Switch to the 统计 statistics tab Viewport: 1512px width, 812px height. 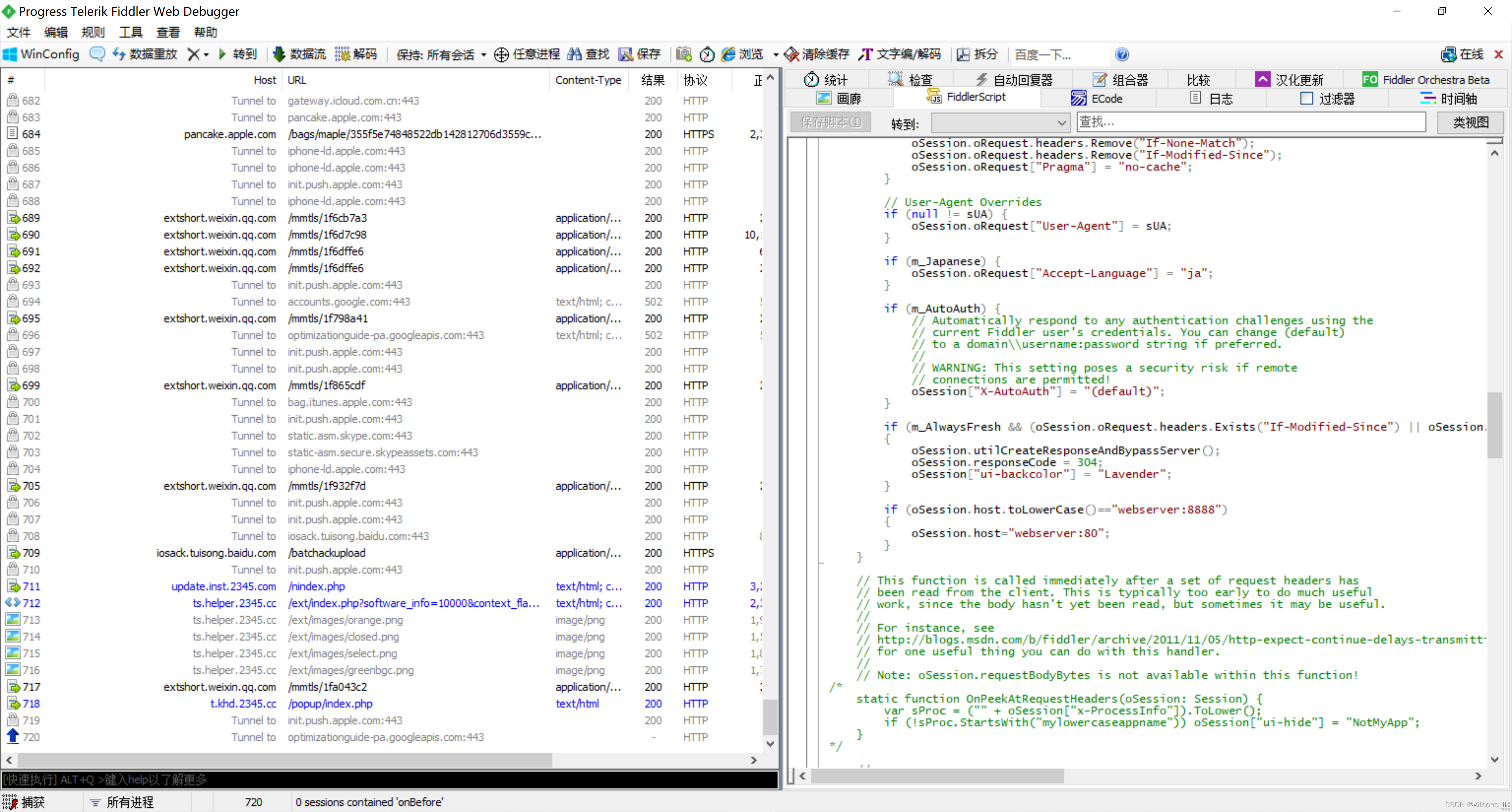[x=826, y=79]
